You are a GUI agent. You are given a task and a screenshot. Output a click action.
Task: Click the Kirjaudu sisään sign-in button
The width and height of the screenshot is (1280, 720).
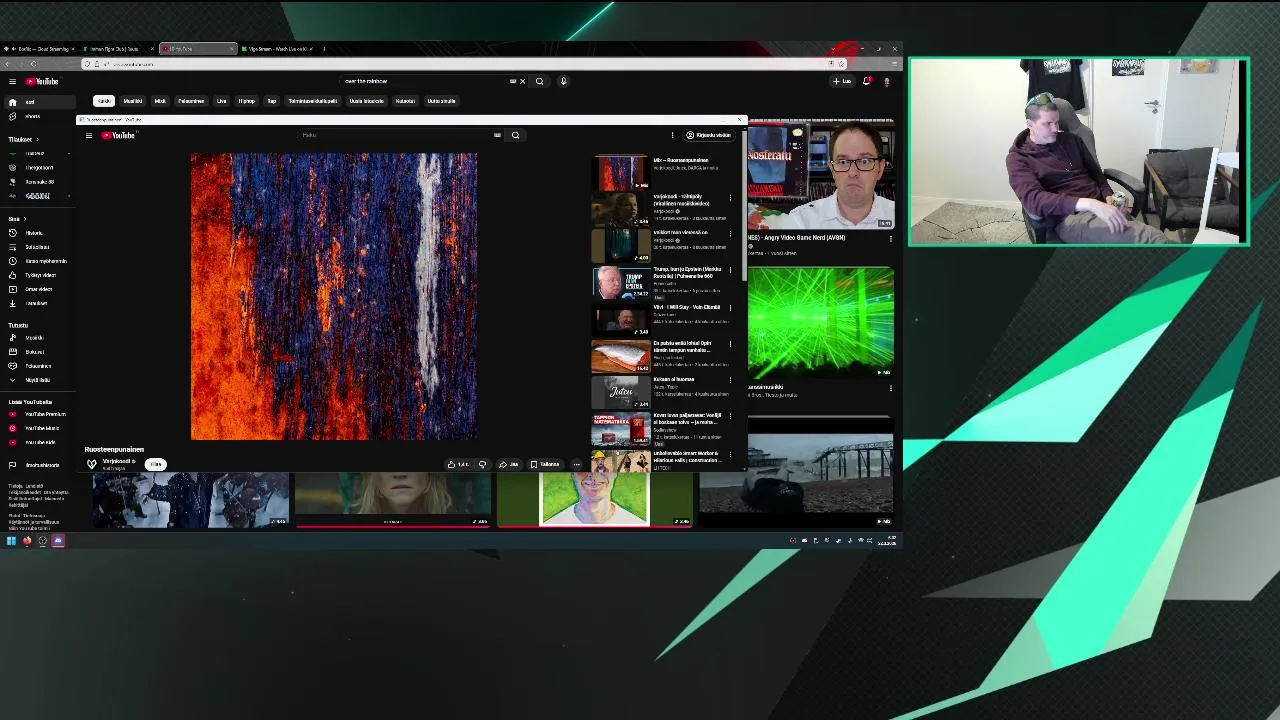pos(709,135)
